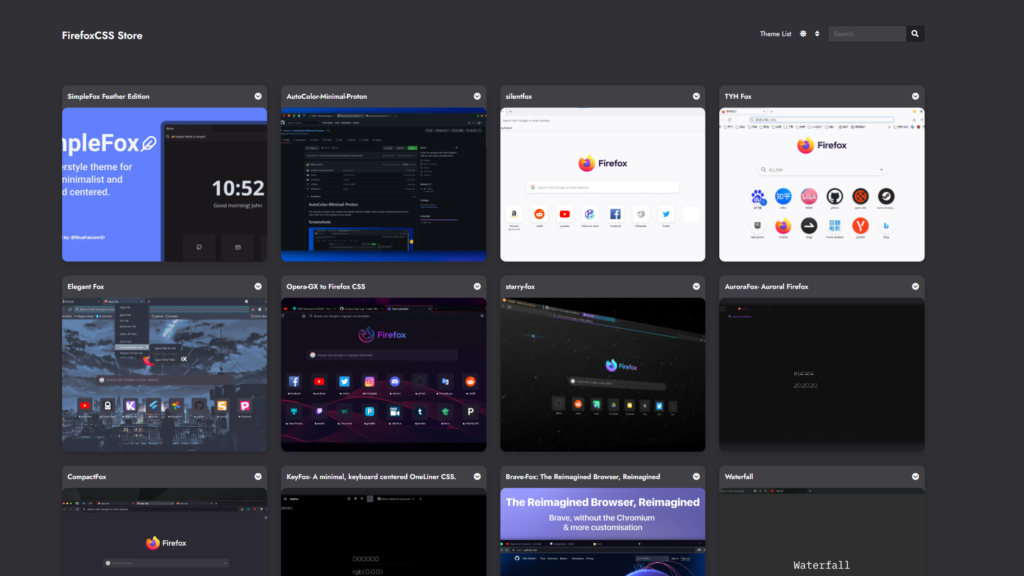Click the 'starry-fox' card title
Screen dimensions: 1024x576
point(520,287)
